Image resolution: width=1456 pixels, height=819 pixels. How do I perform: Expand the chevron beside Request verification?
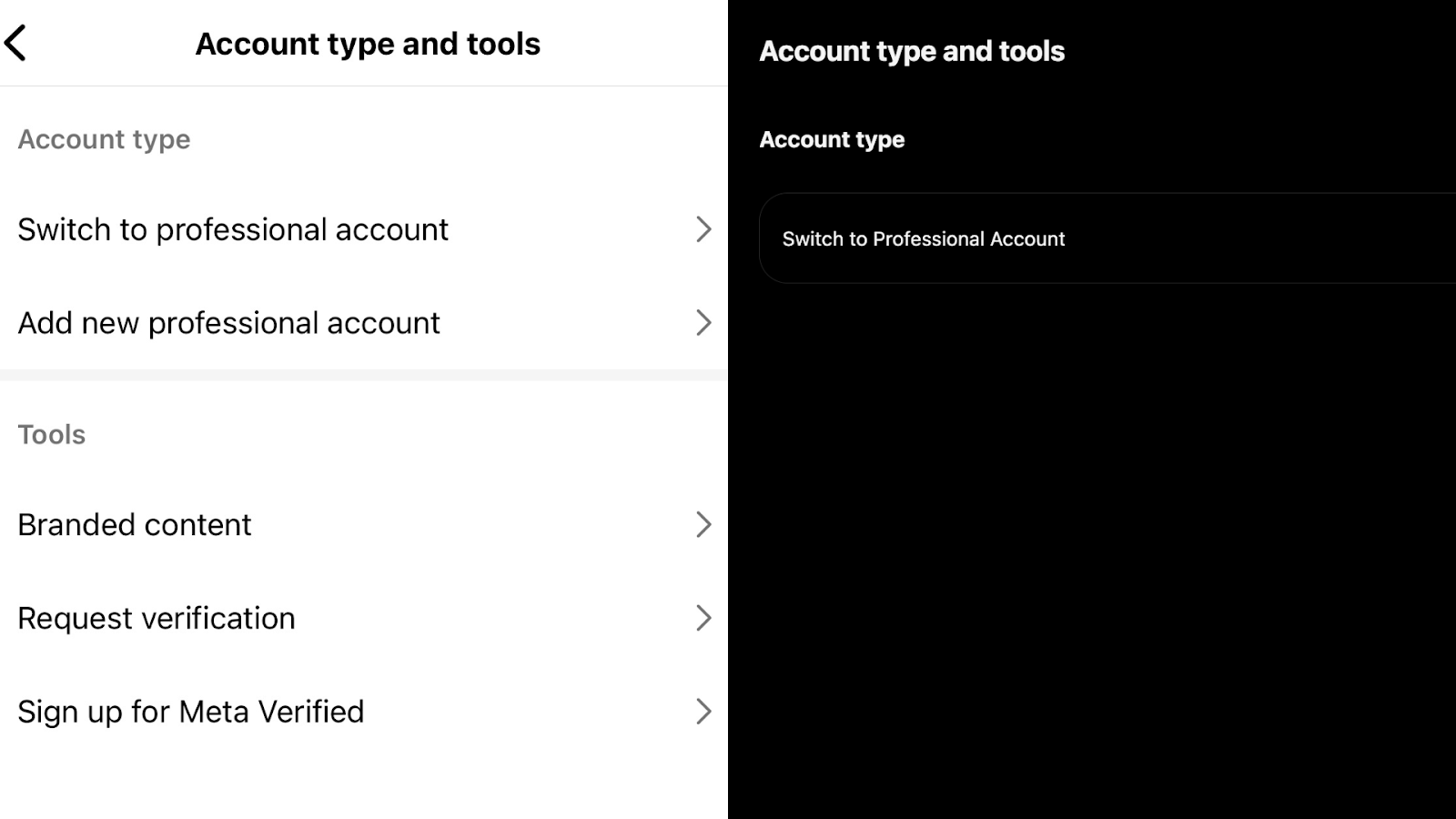coord(703,618)
